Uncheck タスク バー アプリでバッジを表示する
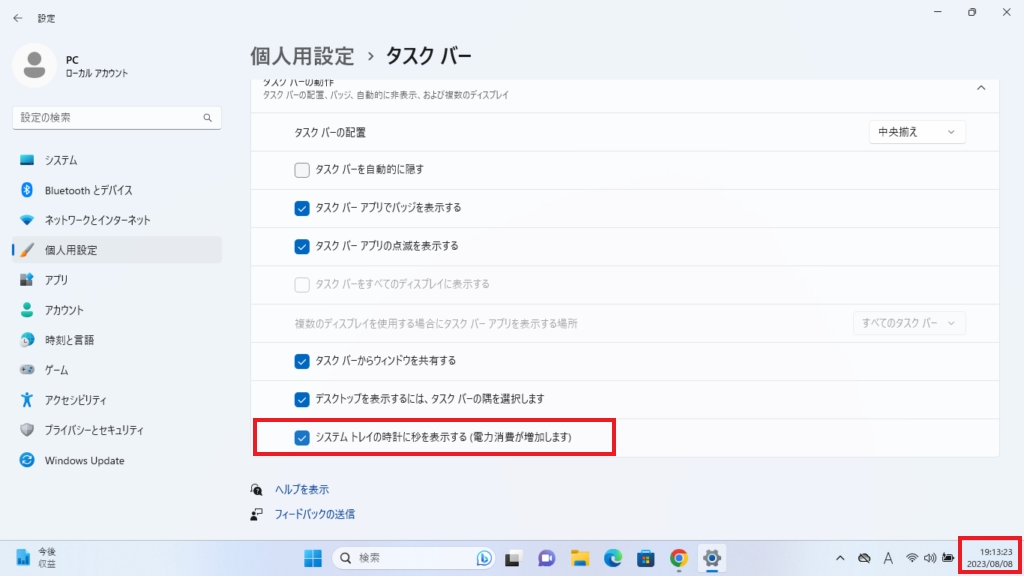 coord(302,208)
